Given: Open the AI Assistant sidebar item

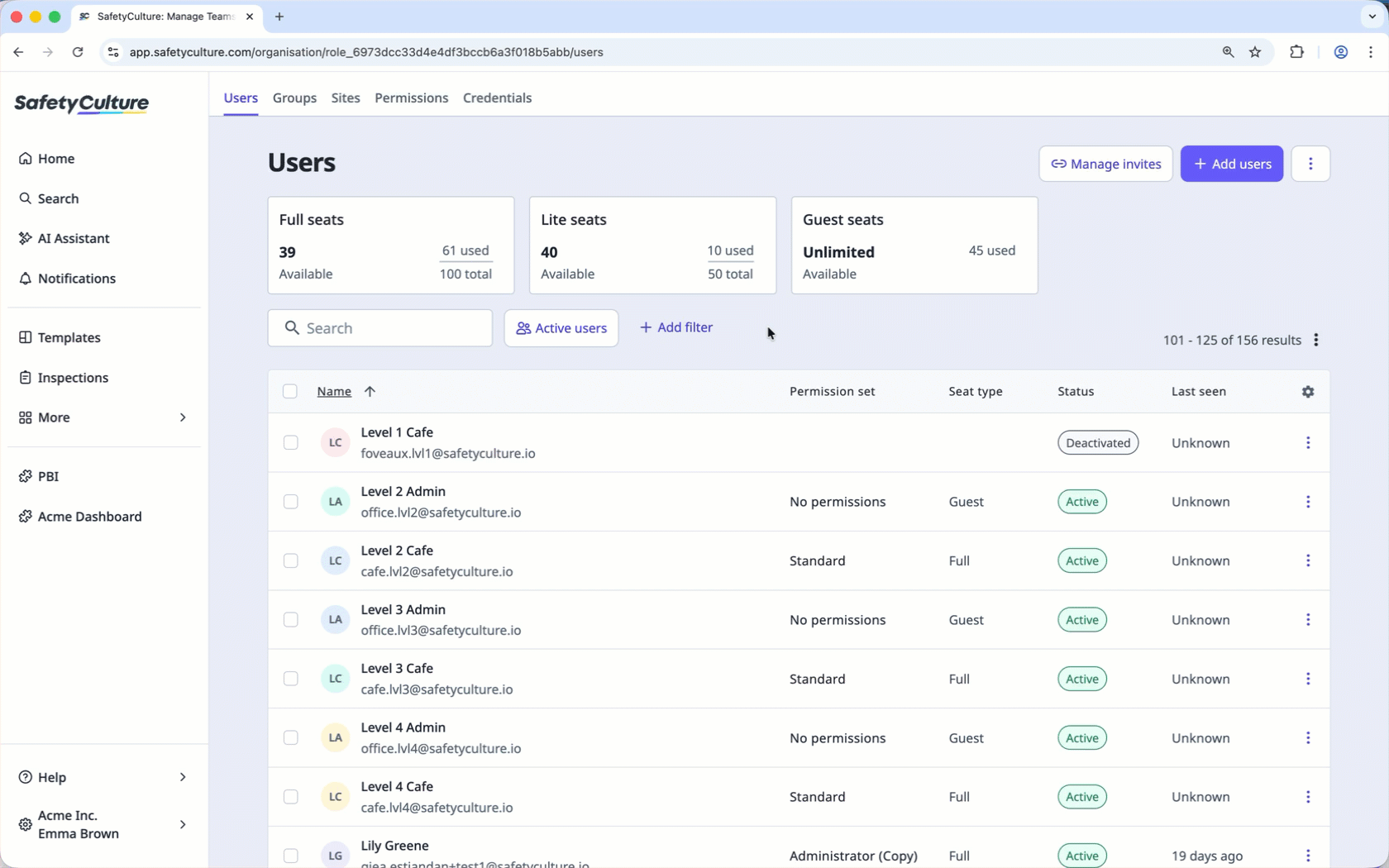Looking at the screenshot, I should [x=64, y=238].
